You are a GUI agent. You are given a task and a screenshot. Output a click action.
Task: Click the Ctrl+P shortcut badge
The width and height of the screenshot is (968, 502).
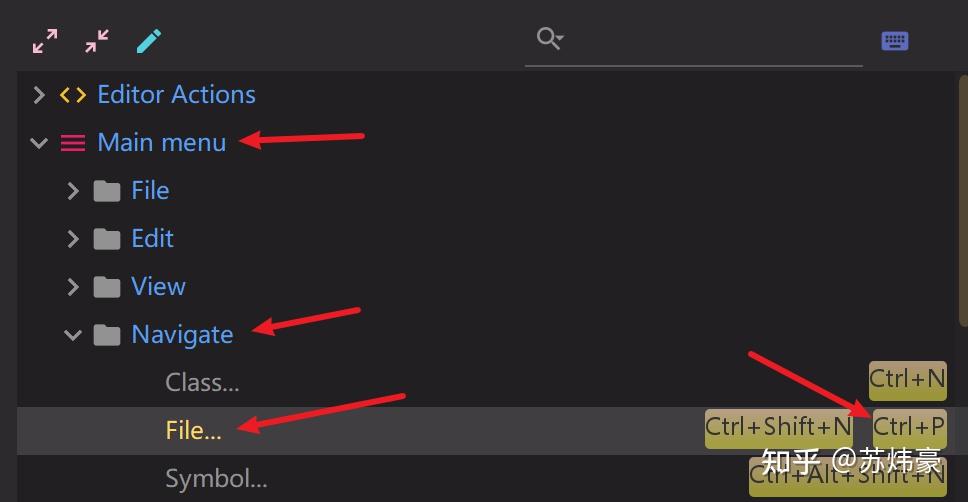click(909, 428)
